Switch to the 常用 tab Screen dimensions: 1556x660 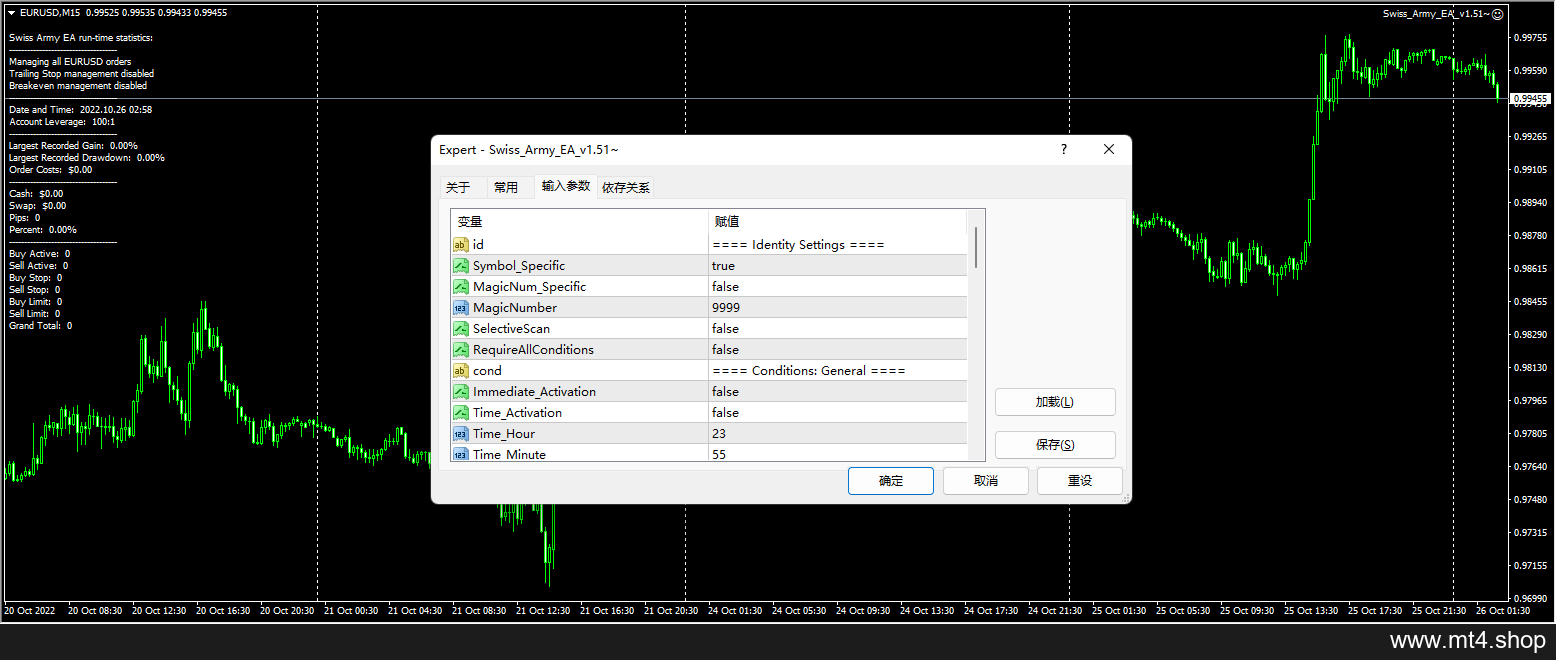point(506,188)
